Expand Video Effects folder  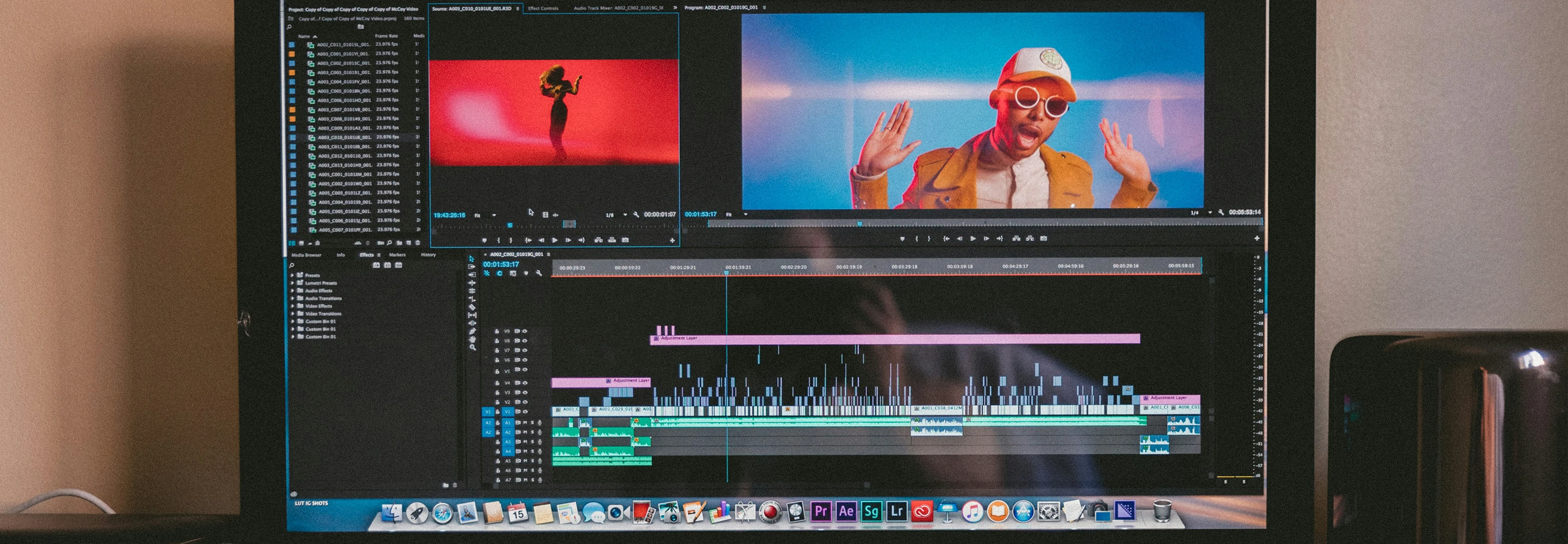tap(292, 306)
